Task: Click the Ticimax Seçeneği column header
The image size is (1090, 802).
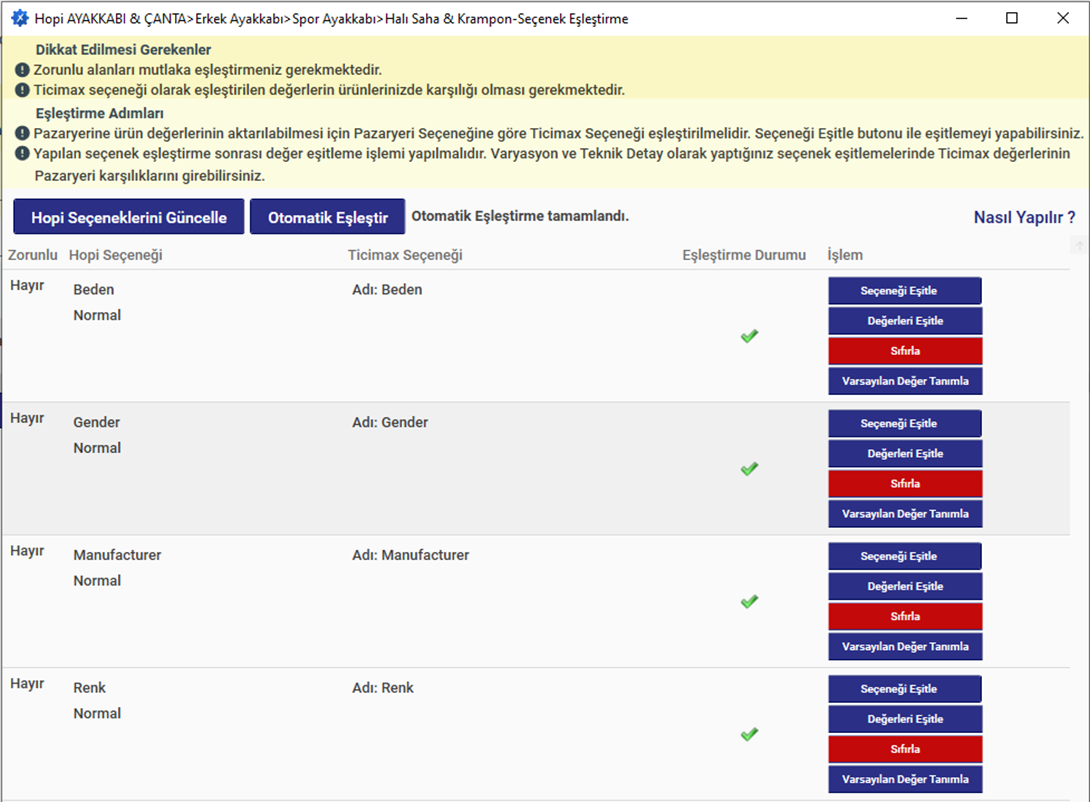Action: [405, 255]
